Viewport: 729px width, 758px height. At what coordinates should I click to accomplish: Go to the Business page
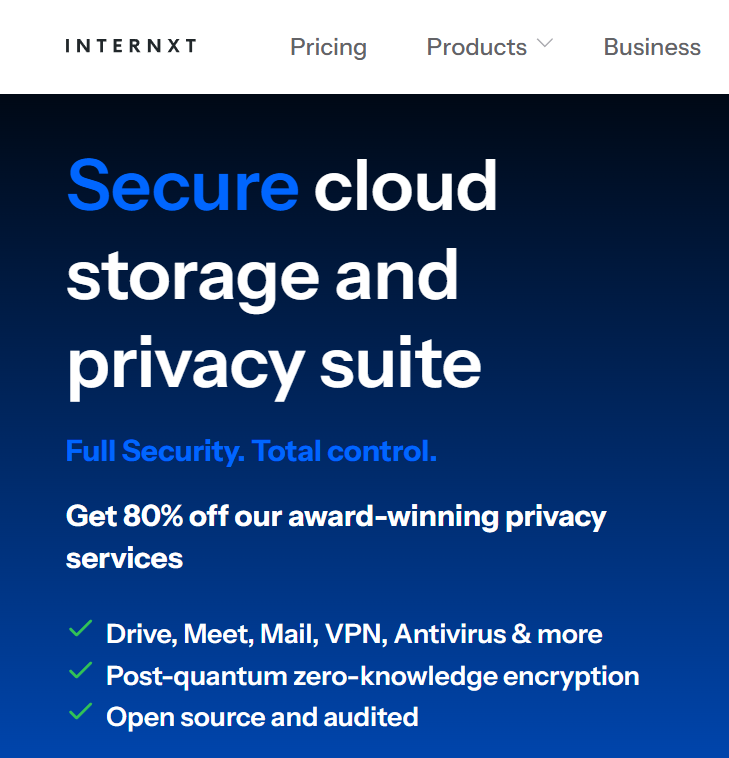[652, 47]
